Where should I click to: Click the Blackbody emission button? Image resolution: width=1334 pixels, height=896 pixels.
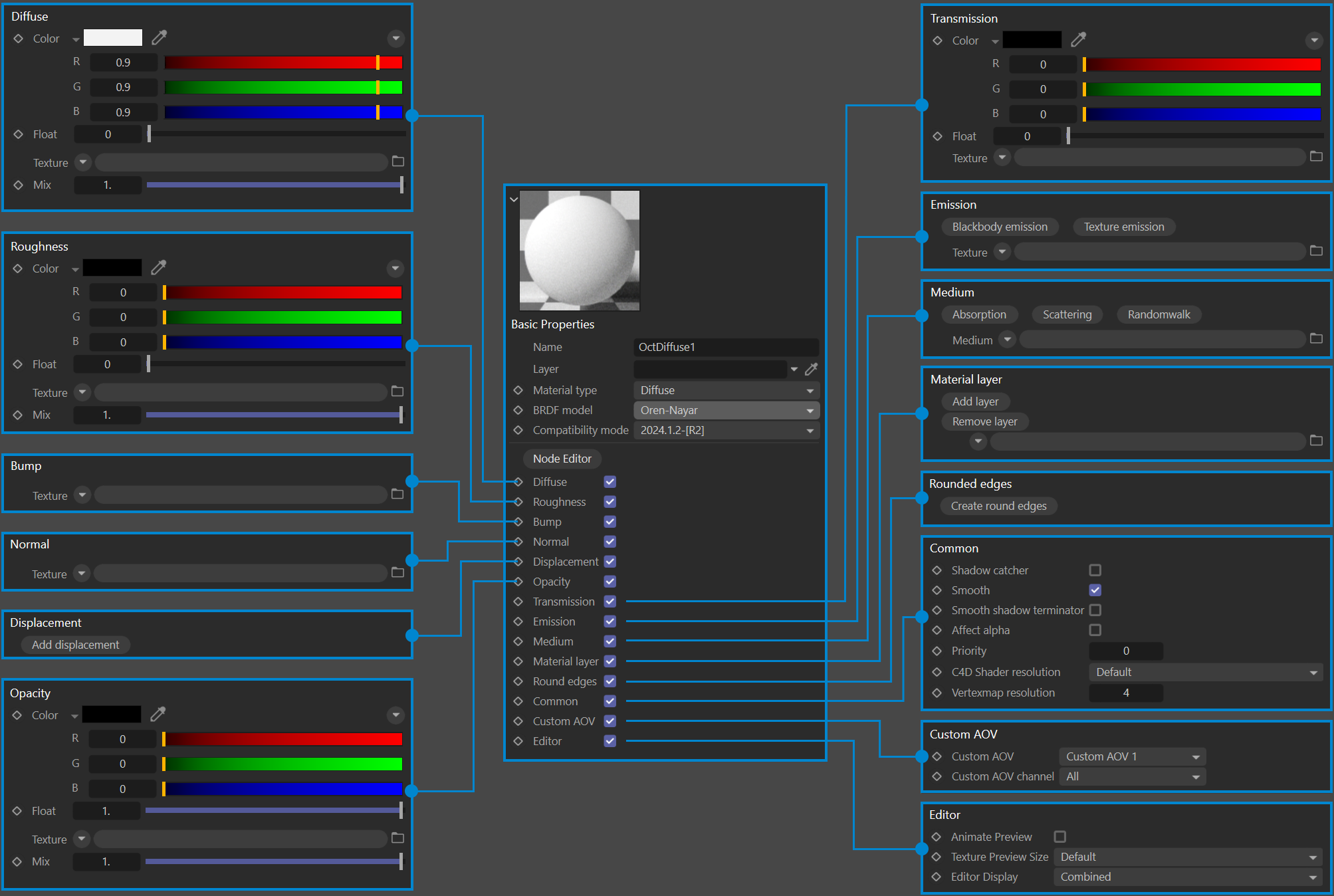pyautogui.click(x=999, y=227)
